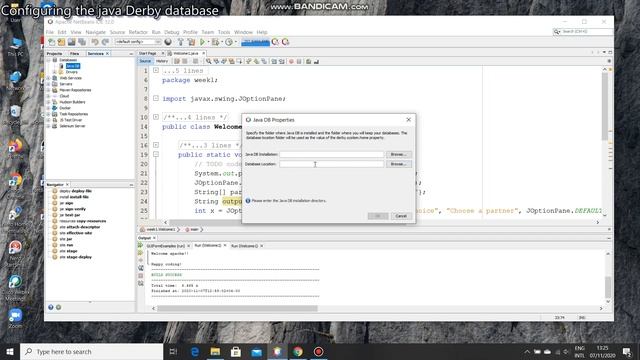Click the globe browser icon in toolbar

pyautogui.click(x=168, y=42)
